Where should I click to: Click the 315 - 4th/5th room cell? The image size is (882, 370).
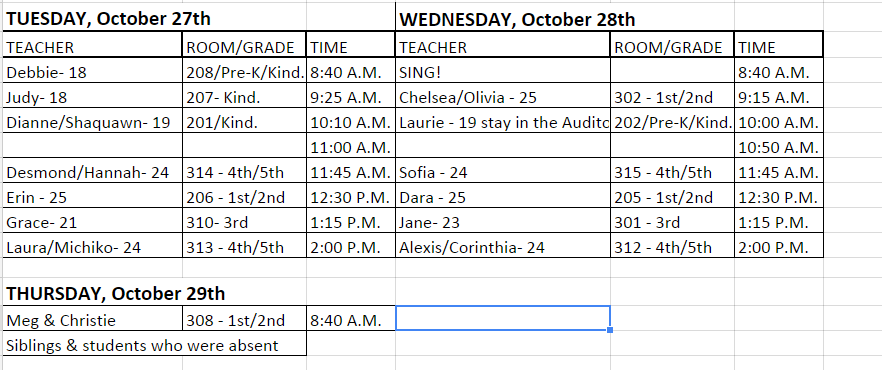pos(672,172)
